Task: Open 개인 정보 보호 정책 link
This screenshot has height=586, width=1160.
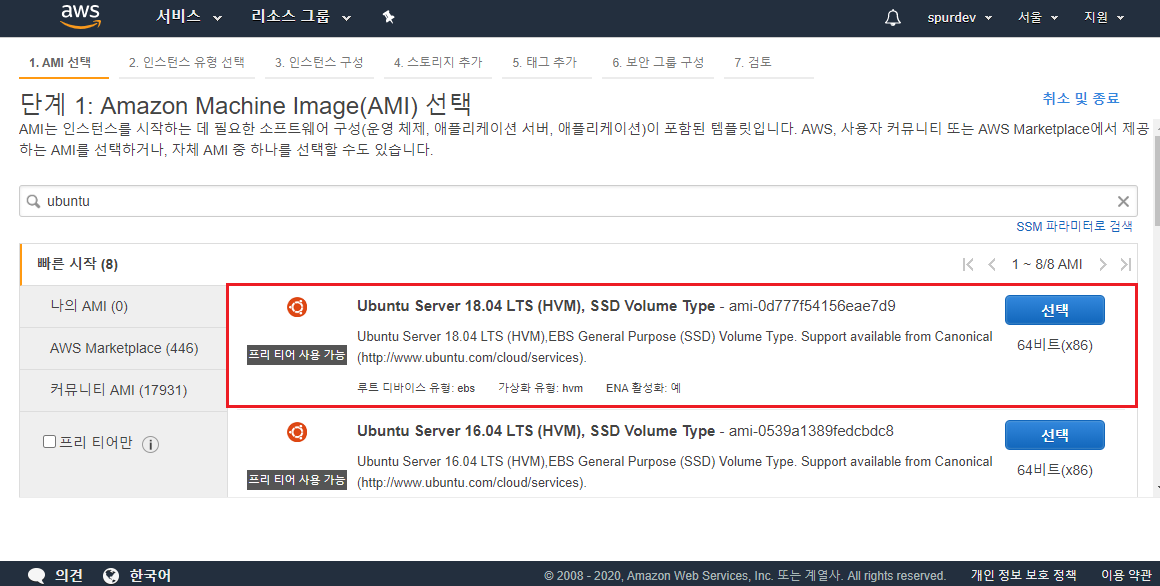Action: pyautogui.click(x=1023, y=576)
